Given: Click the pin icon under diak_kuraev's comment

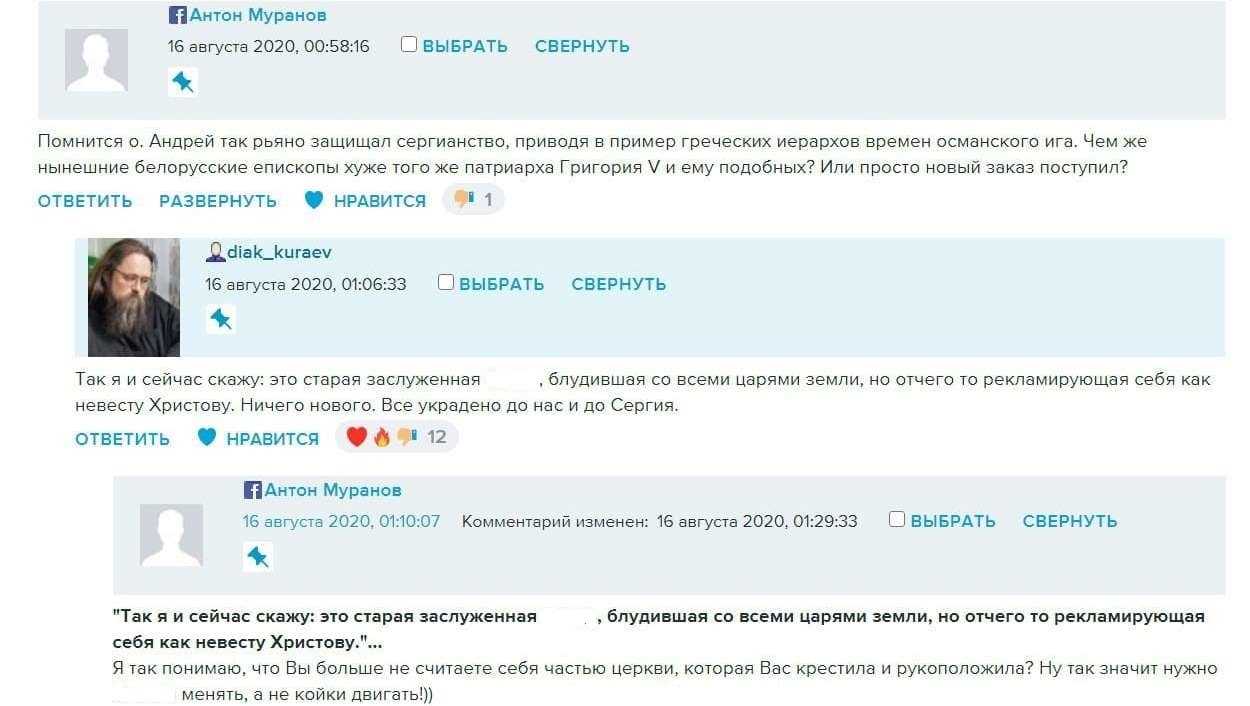Looking at the screenshot, I should (220, 319).
